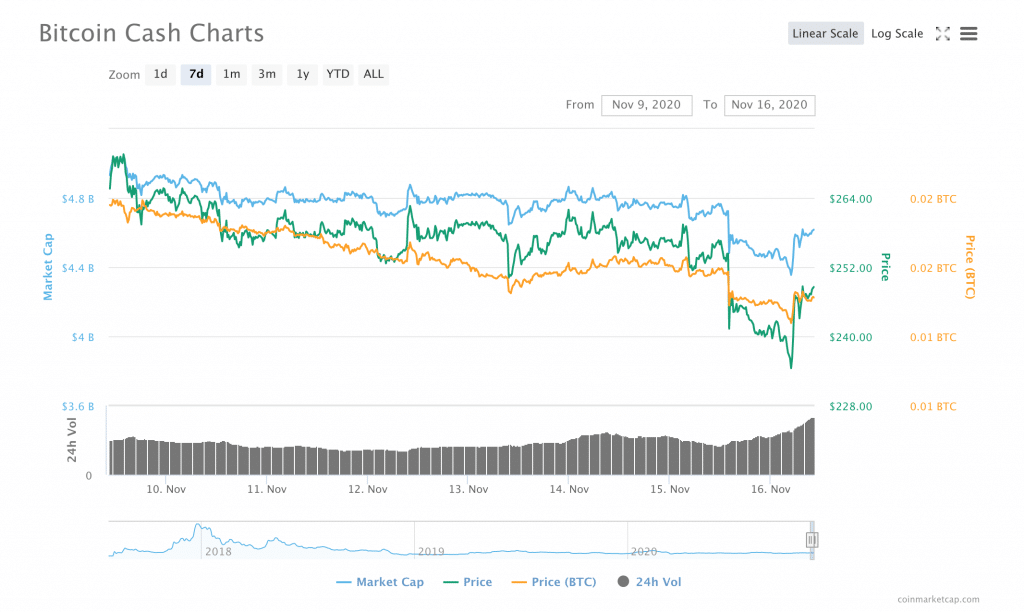
Task: Choose the YTD zoom option
Action: click(x=338, y=74)
